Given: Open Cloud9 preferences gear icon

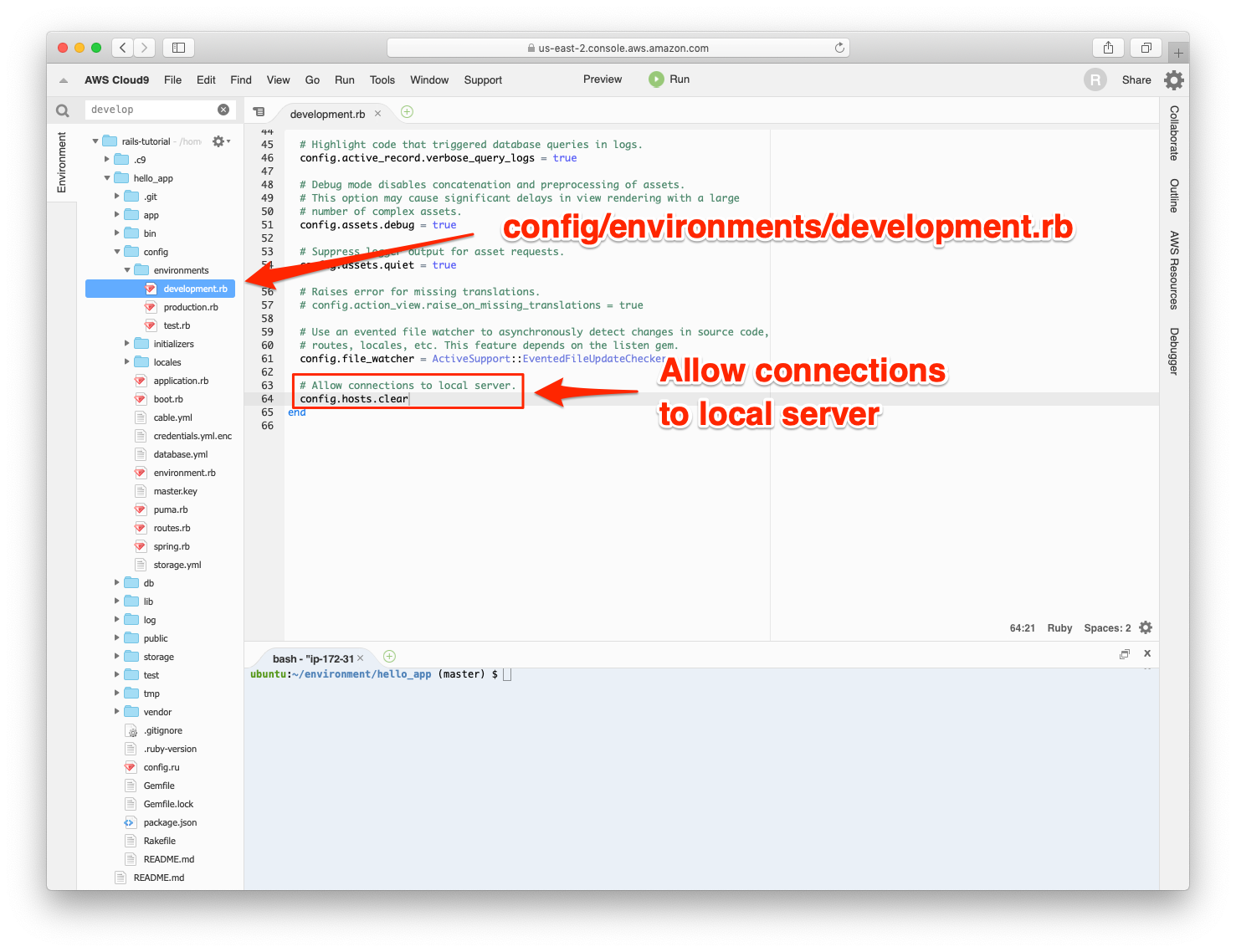Looking at the screenshot, I should point(1174,80).
